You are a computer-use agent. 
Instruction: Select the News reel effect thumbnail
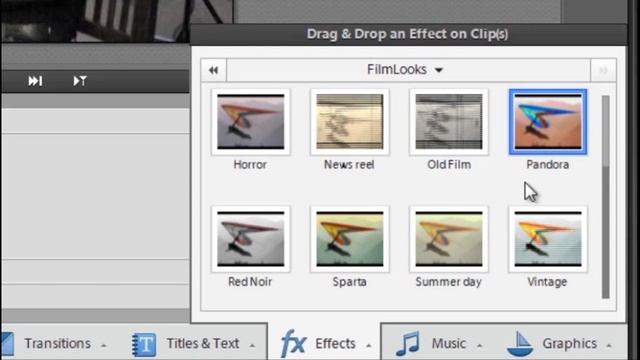pyautogui.click(x=350, y=122)
